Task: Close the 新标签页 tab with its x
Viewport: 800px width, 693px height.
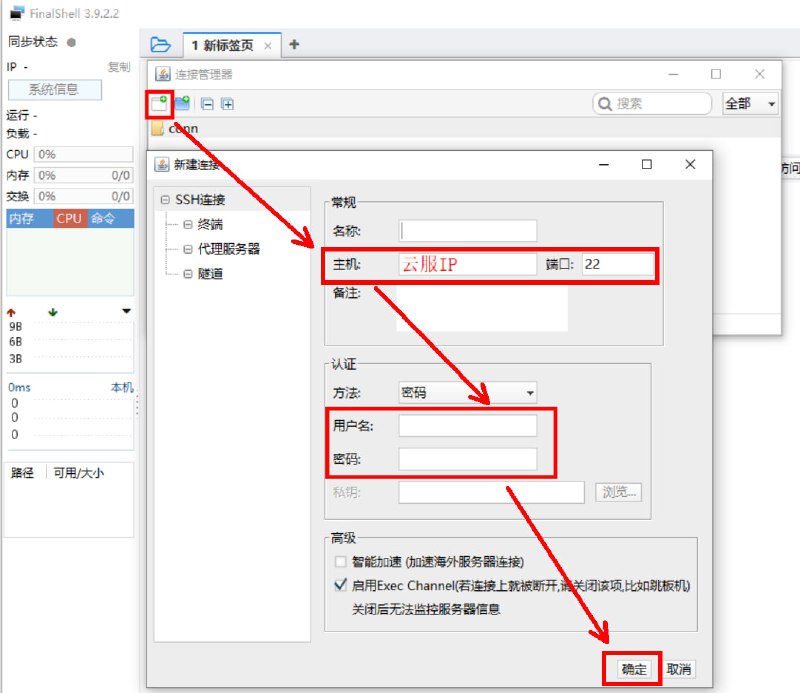Action: pos(268,46)
